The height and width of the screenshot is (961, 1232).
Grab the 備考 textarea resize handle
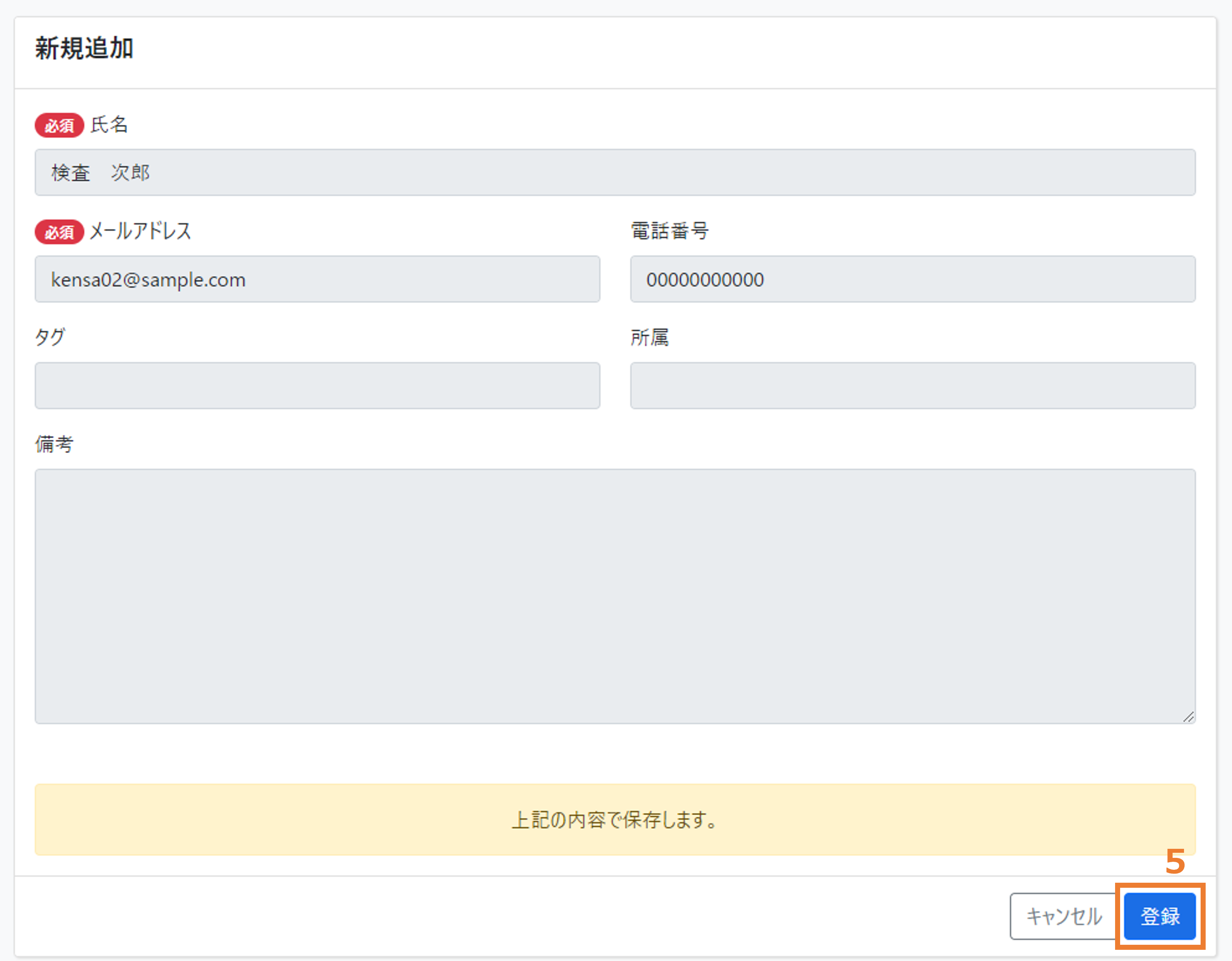point(1188,717)
